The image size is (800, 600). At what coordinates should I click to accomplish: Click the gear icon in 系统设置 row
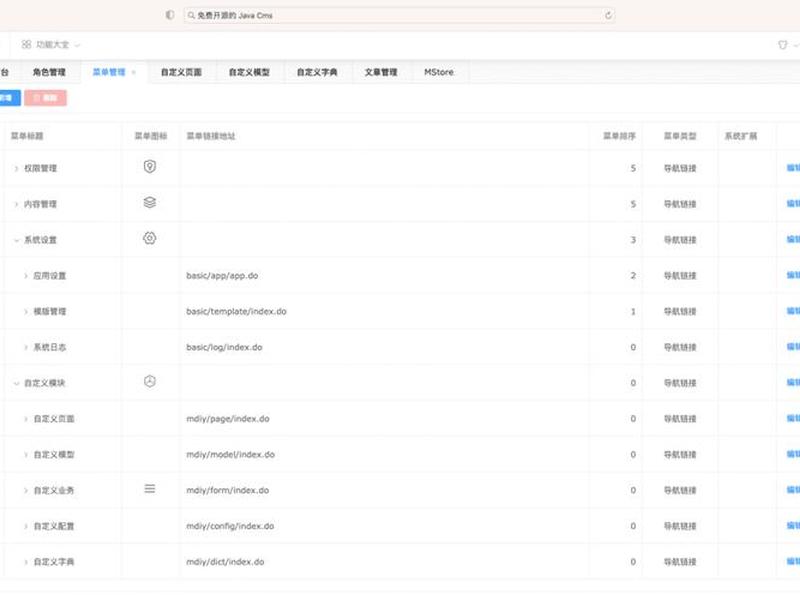pyautogui.click(x=149, y=238)
